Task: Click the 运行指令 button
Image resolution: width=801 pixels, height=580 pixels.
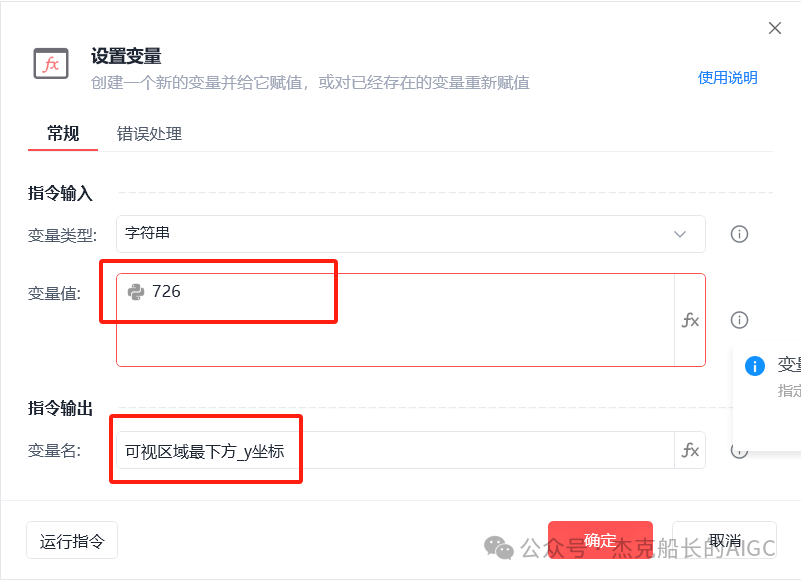Action: 72,540
